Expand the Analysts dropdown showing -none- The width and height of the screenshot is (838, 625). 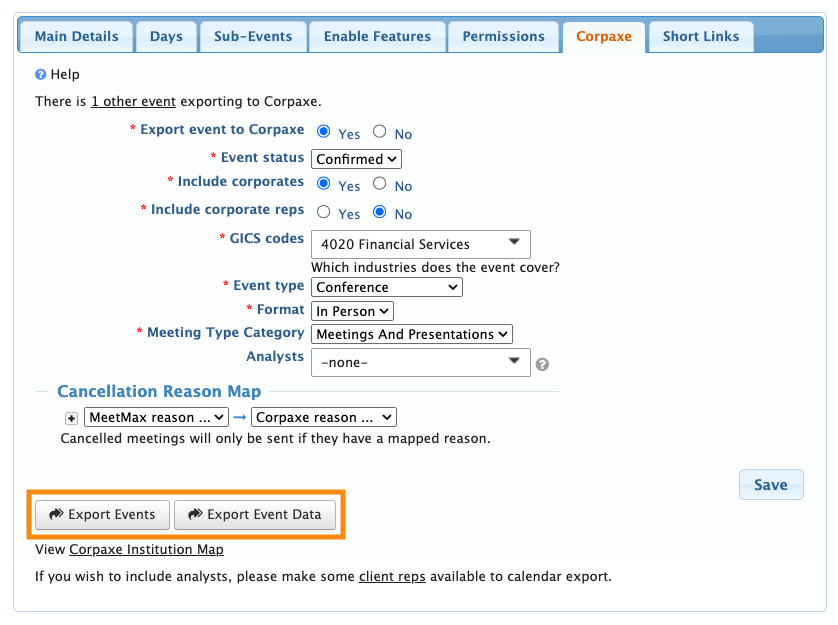point(421,362)
